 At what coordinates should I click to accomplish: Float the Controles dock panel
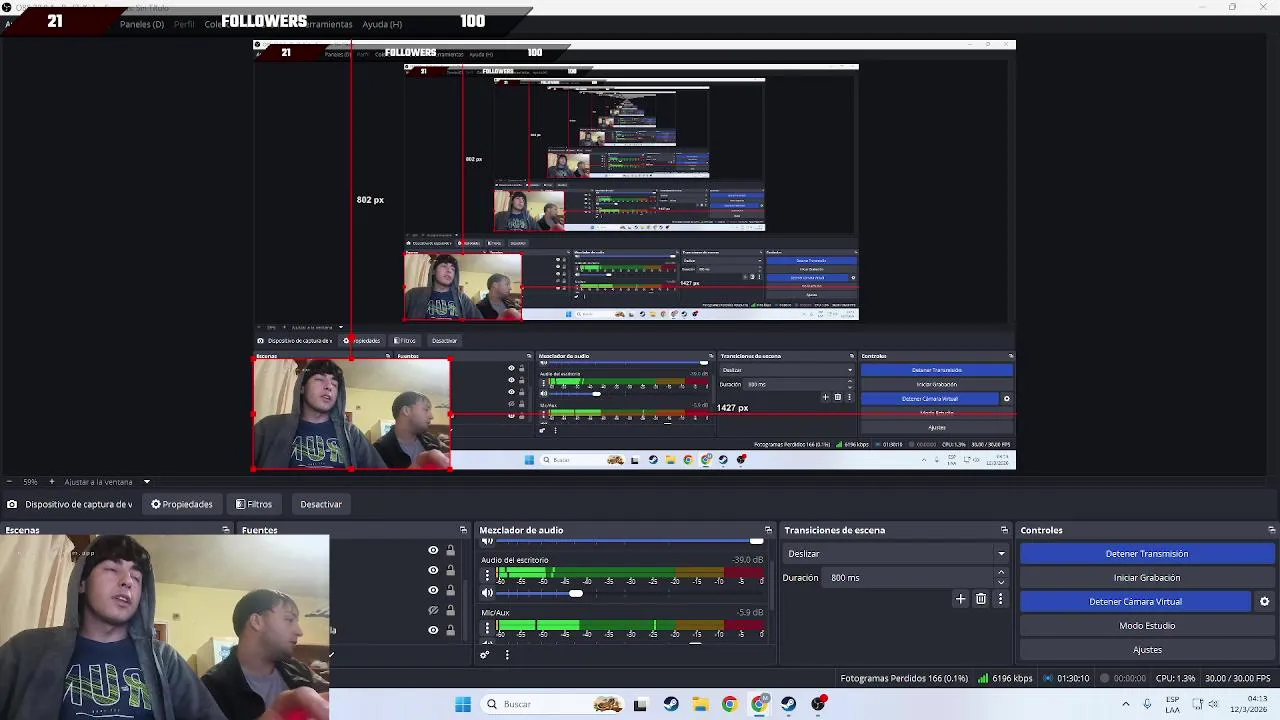(1271, 530)
